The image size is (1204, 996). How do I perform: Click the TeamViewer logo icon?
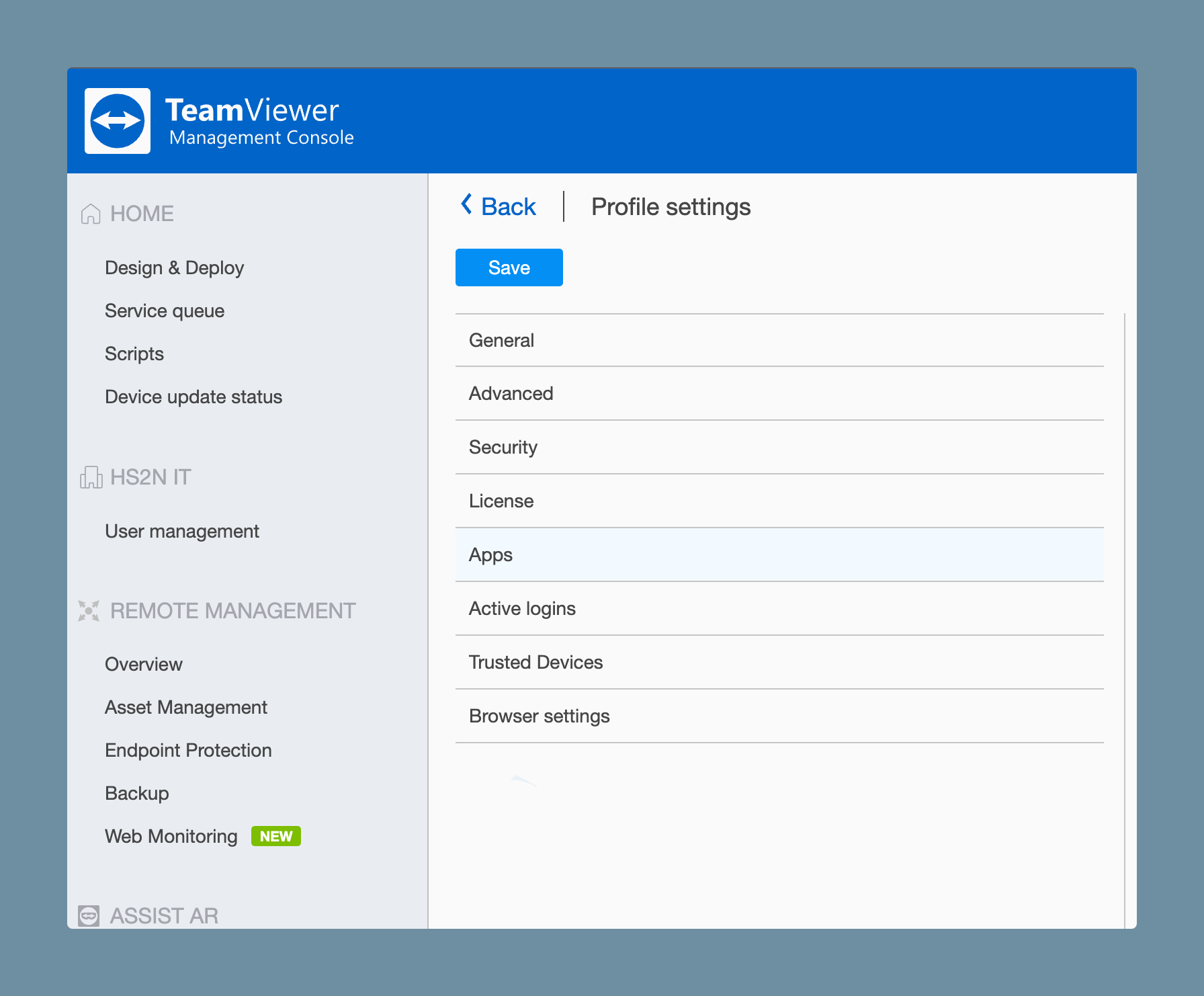118,121
